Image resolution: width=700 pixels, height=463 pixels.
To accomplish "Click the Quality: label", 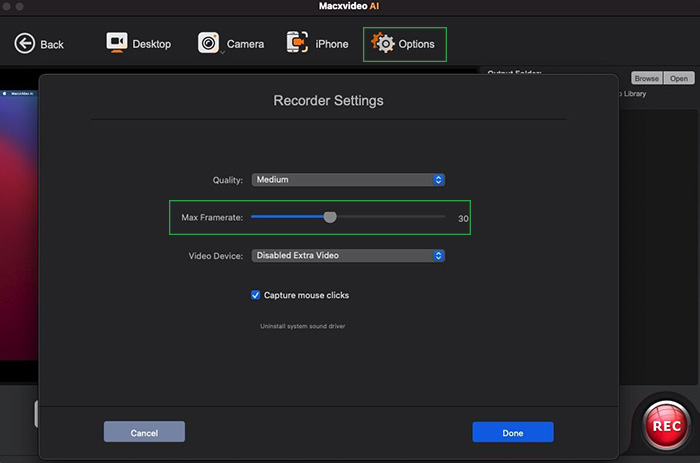I will tap(228, 180).
